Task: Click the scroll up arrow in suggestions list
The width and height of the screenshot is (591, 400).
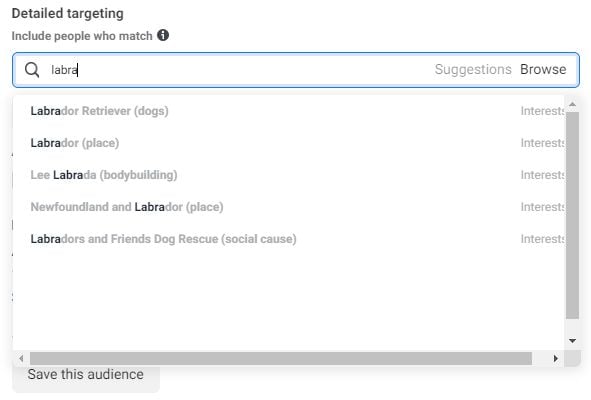Action: [x=572, y=104]
